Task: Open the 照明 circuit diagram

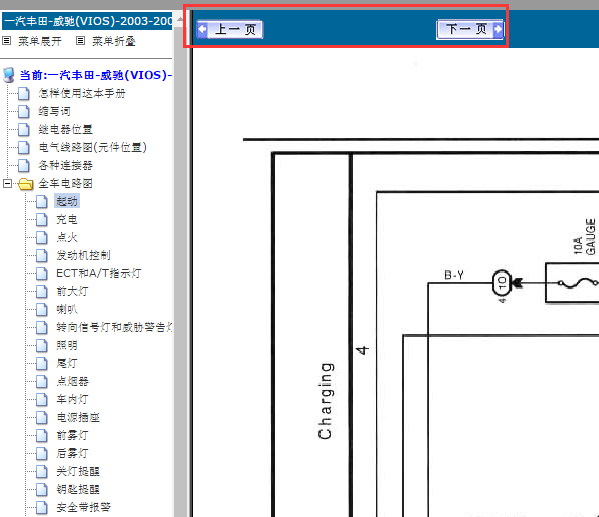Action: [x=67, y=345]
